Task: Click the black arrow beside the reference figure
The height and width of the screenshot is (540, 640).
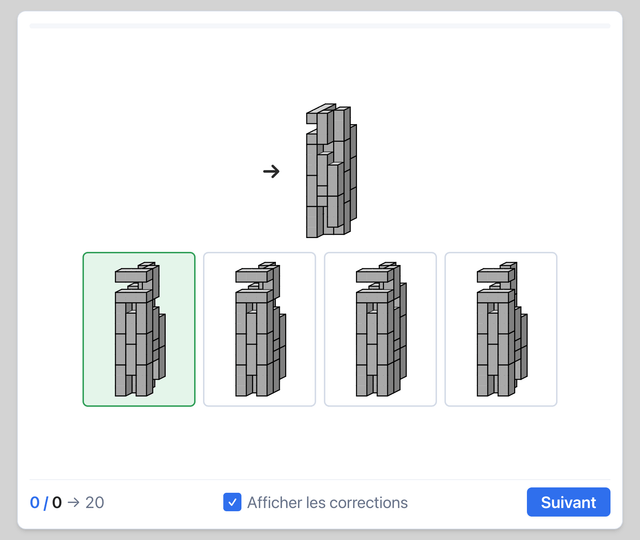Action: click(x=271, y=171)
